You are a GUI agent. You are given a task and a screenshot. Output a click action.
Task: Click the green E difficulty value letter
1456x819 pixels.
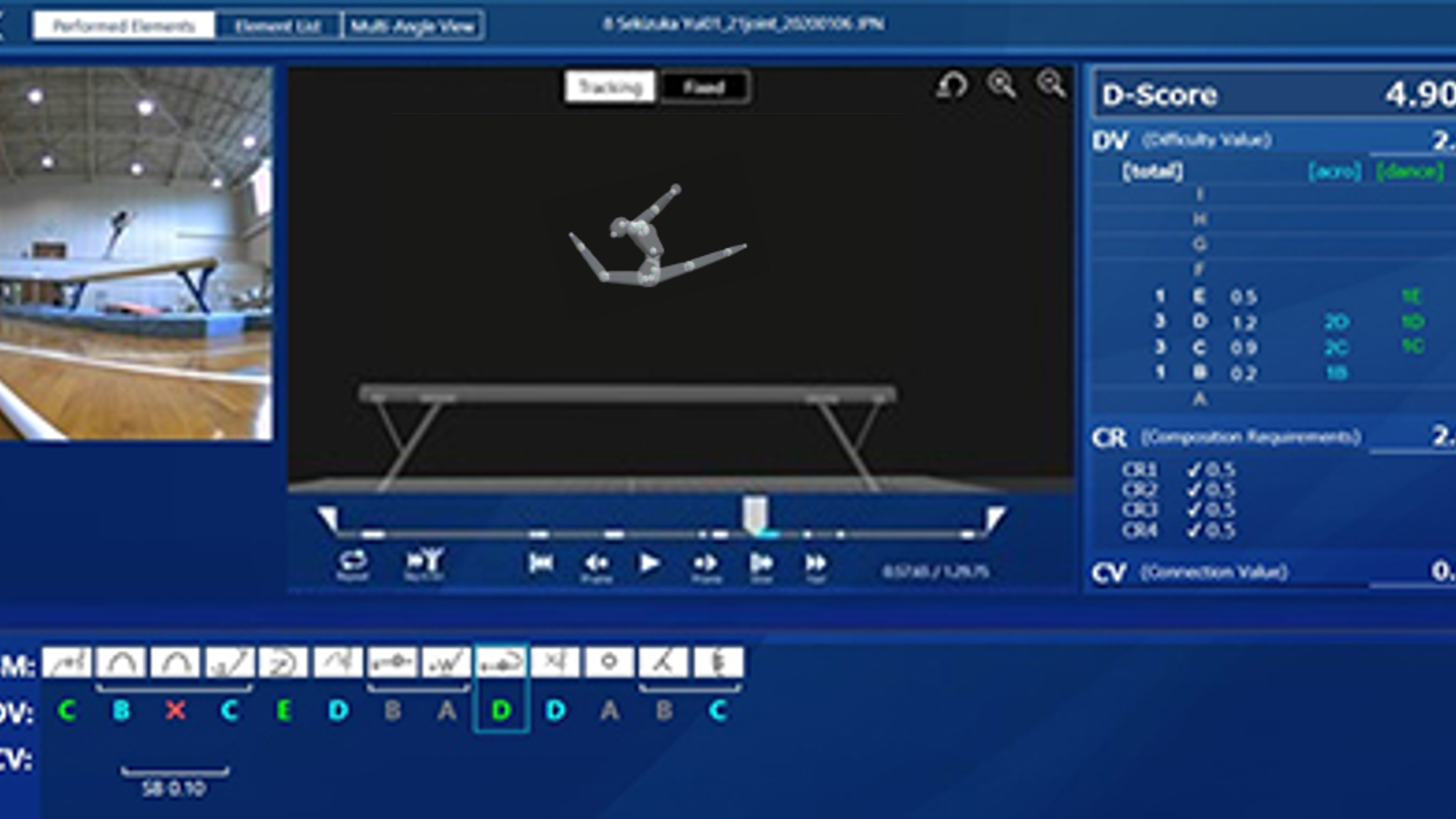[x=284, y=710]
